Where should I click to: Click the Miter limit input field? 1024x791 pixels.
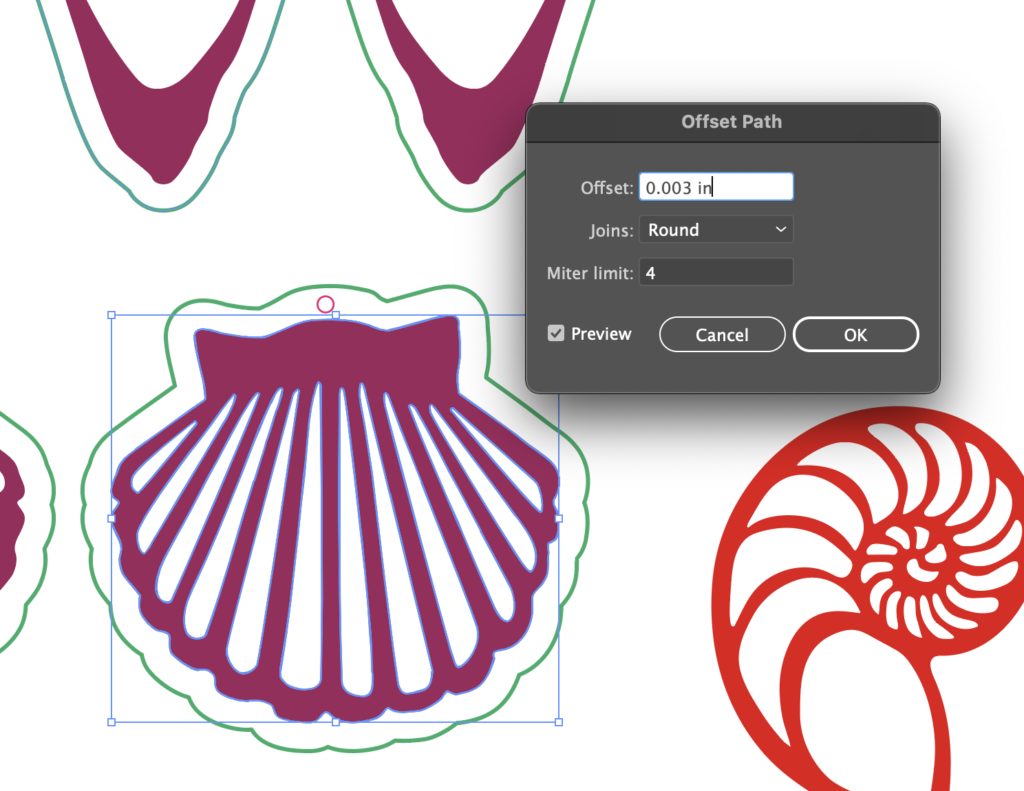(716, 272)
